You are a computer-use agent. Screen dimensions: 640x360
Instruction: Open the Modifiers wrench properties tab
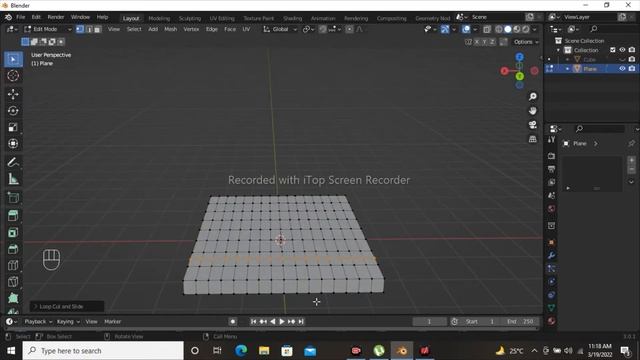551,256
